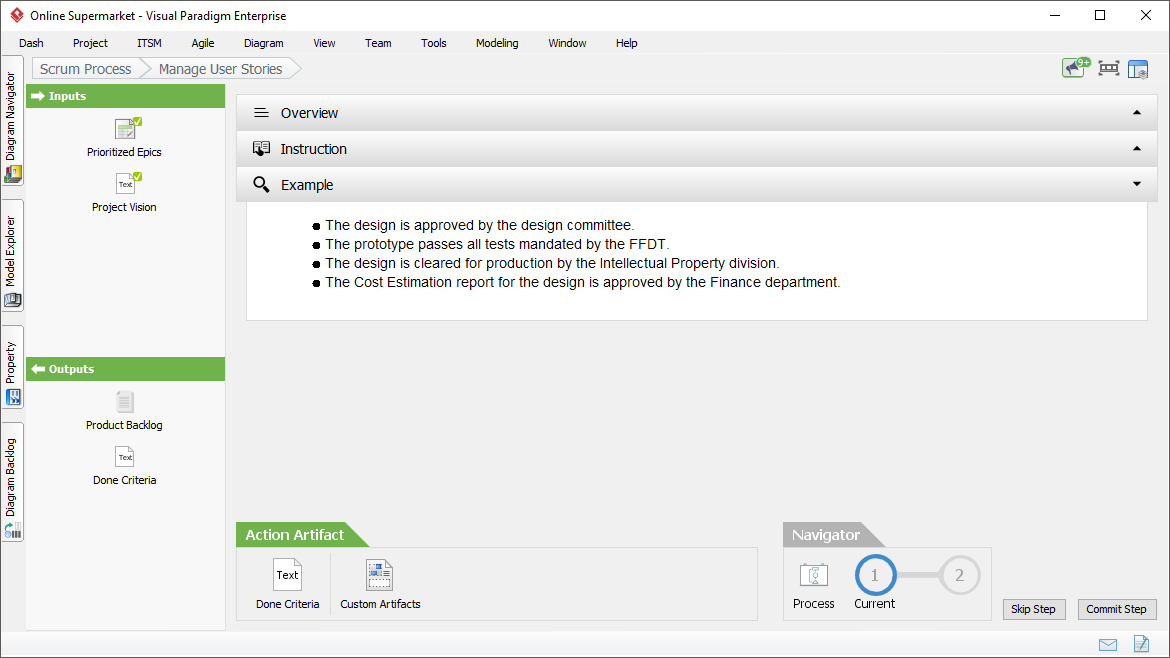Click the Inputs panel header
Viewport: 1170px width, 658px height.
pos(125,96)
